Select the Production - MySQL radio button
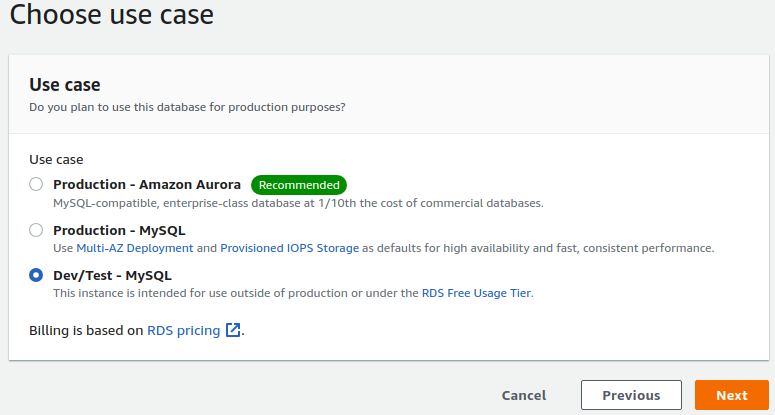 [36, 230]
